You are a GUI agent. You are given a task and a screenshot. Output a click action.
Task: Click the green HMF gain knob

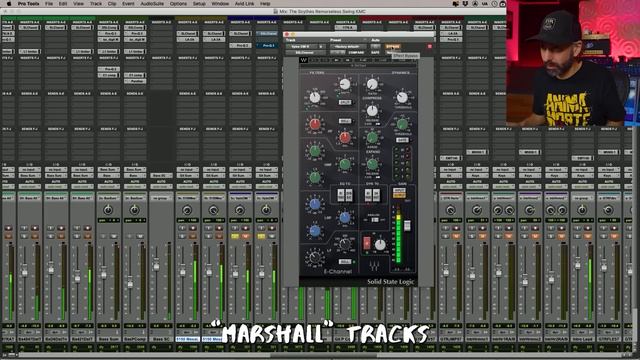315,151
